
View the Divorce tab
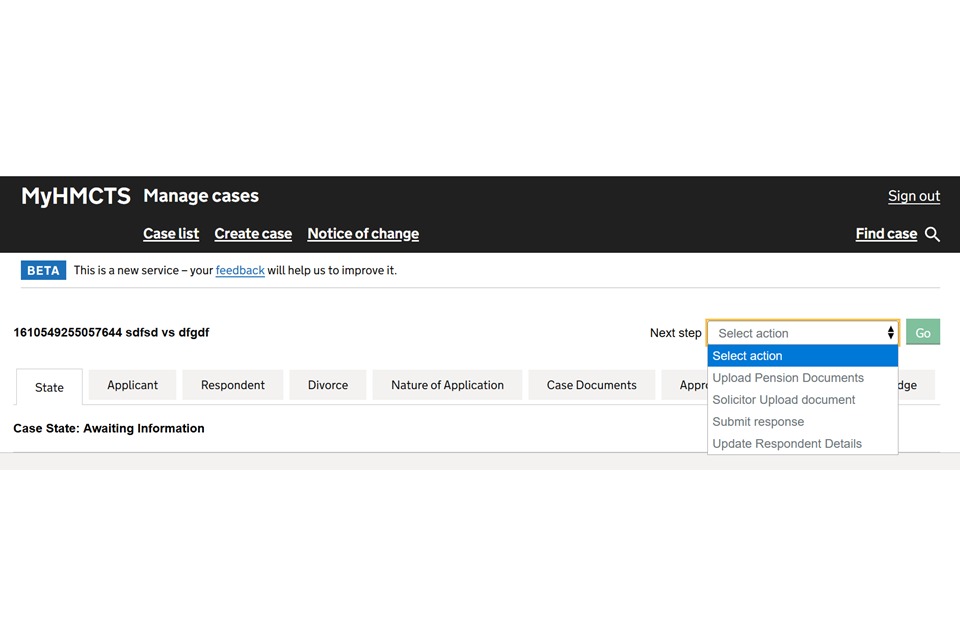(x=328, y=385)
